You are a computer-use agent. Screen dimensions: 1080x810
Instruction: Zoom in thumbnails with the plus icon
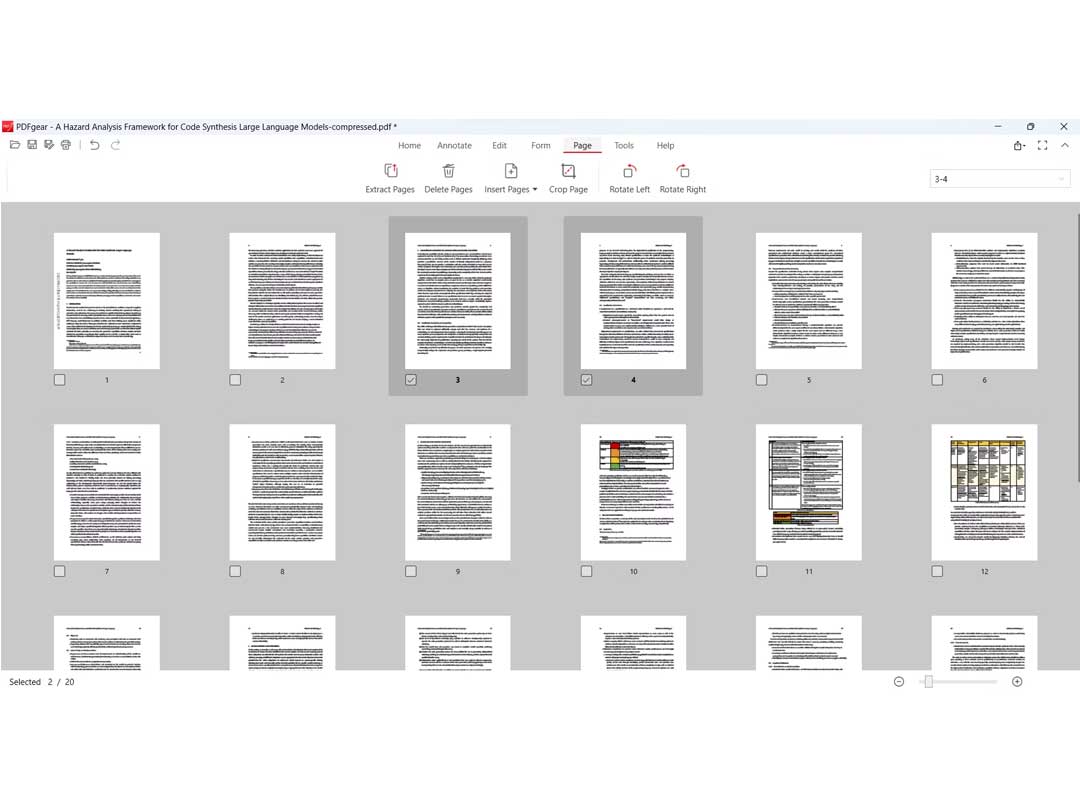pyautogui.click(x=1017, y=681)
